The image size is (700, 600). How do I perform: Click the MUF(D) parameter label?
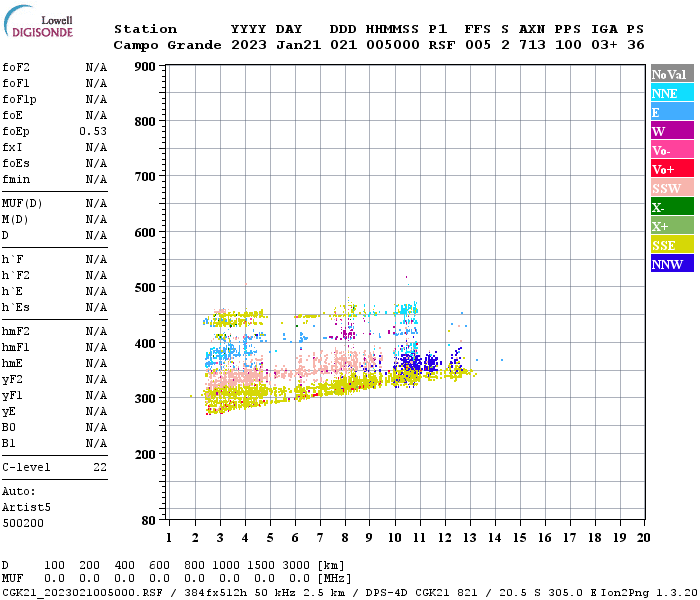(x=22, y=204)
